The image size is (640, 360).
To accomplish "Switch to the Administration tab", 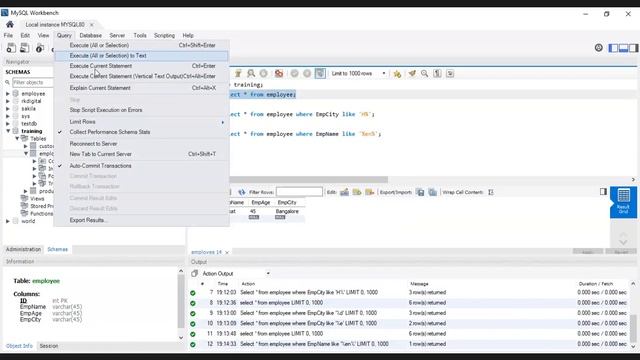I will [23, 249].
